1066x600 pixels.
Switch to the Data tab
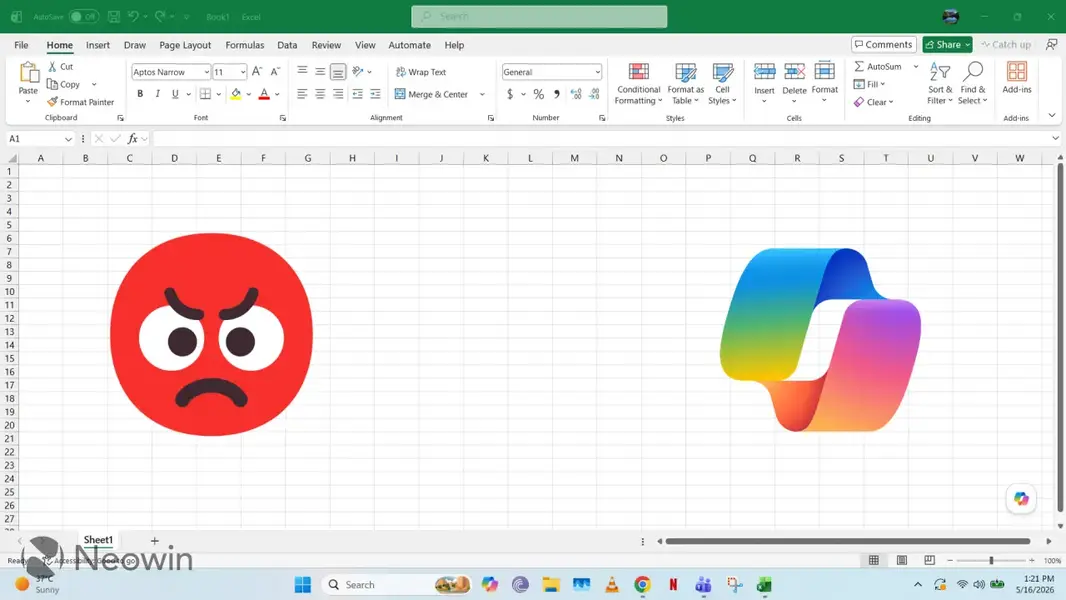287,45
